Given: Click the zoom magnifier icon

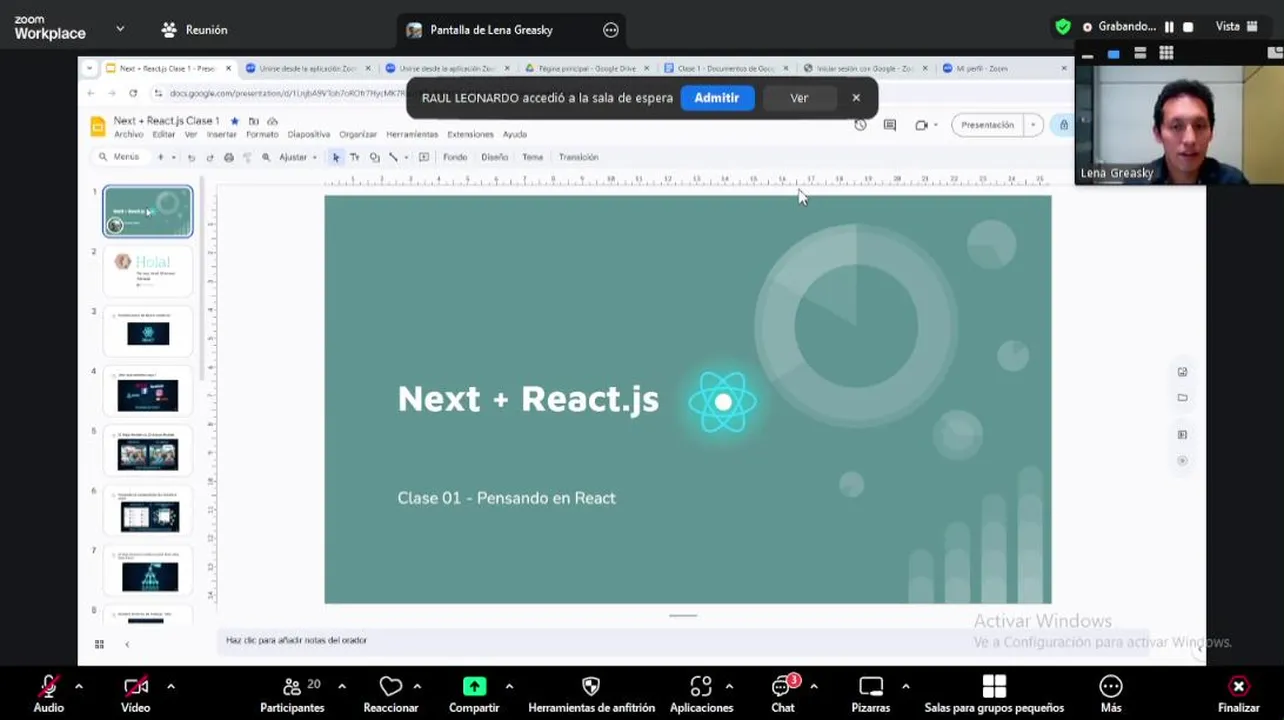Looking at the screenshot, I should [266, 157].
